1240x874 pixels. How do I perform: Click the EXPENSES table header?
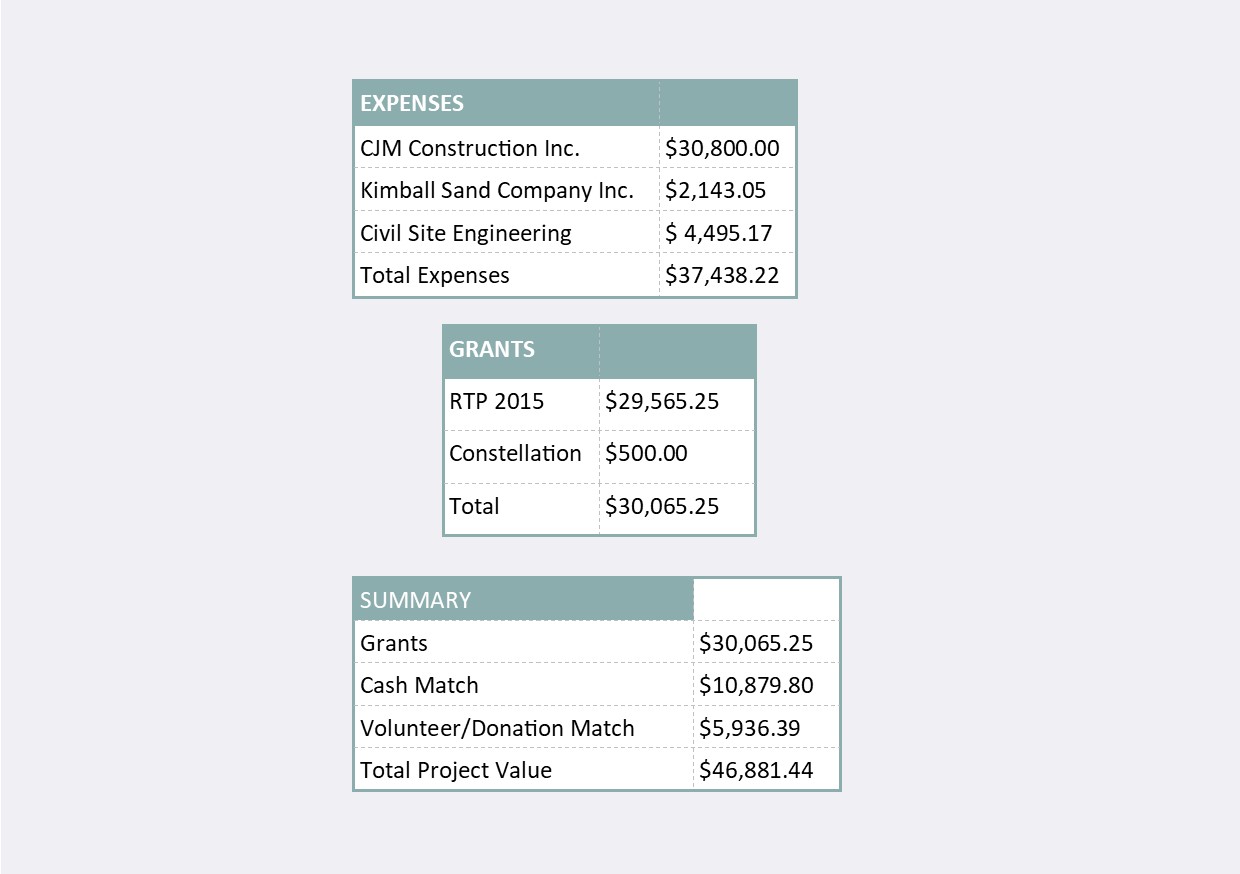412,103
